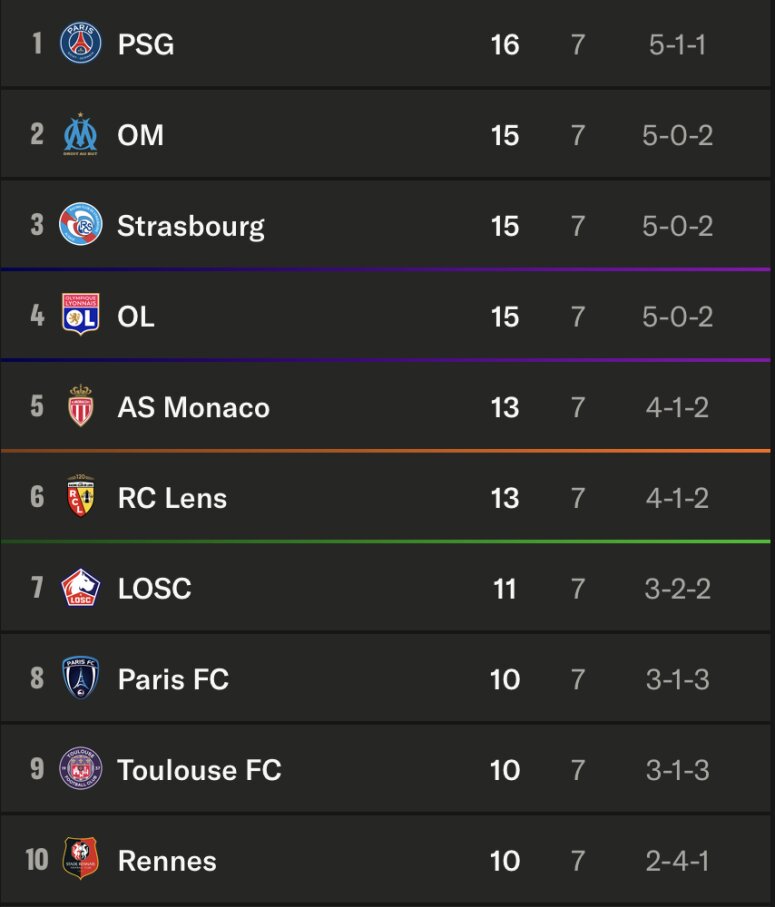Image resolution: width=775 pixels, height=907 pixels.
Task: Click the AS Monaco team name
Action: (x=194, y=408)
